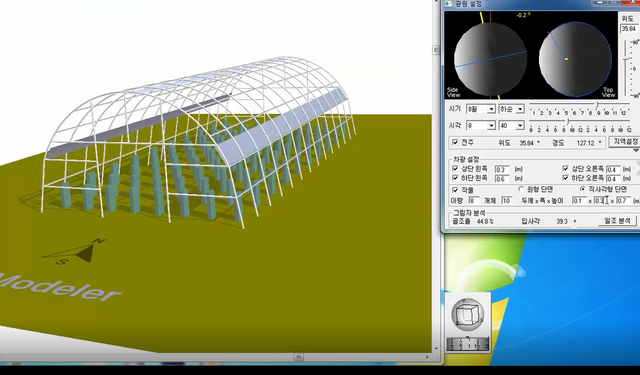Disable the 하단 오른쪽 checkbox

click(565, 178)
